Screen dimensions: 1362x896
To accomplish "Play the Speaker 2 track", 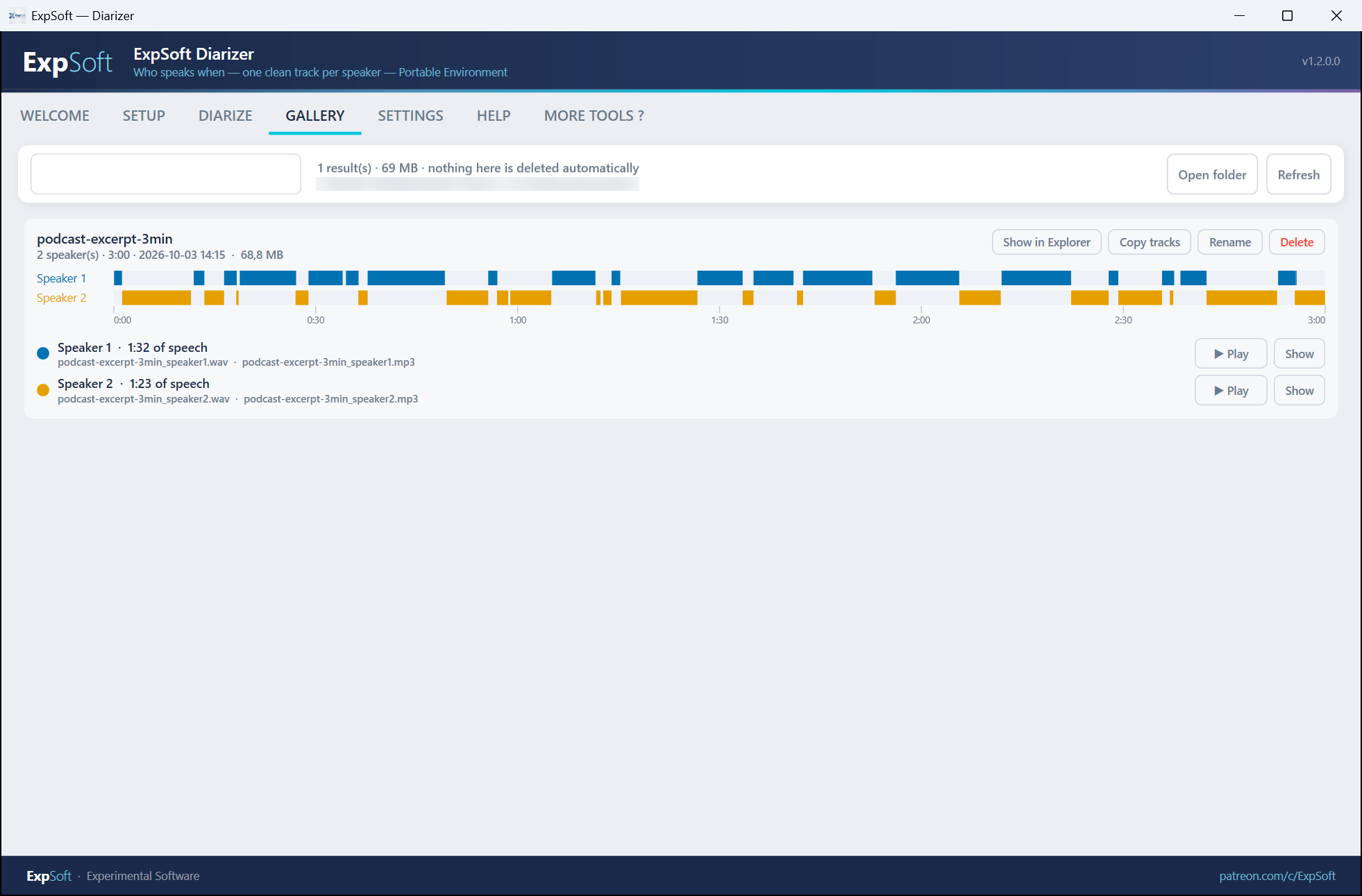I will click(1231, 391).
